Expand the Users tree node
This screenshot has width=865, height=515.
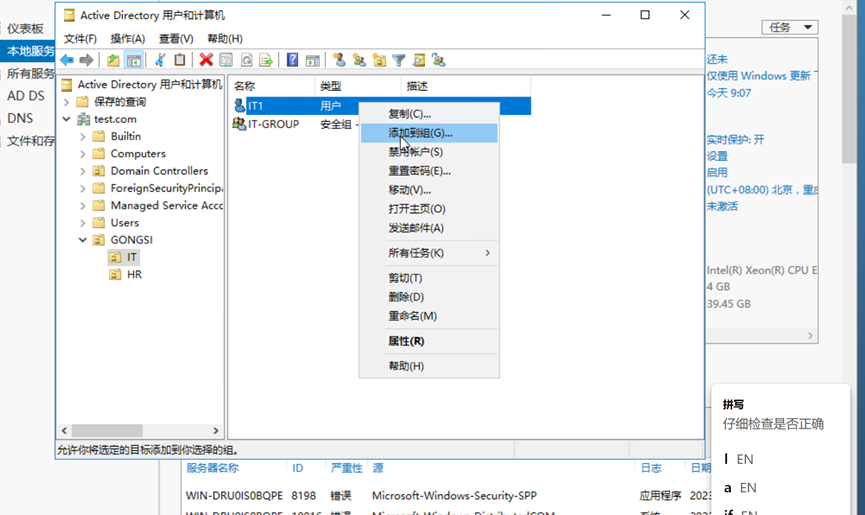point(83,223)
